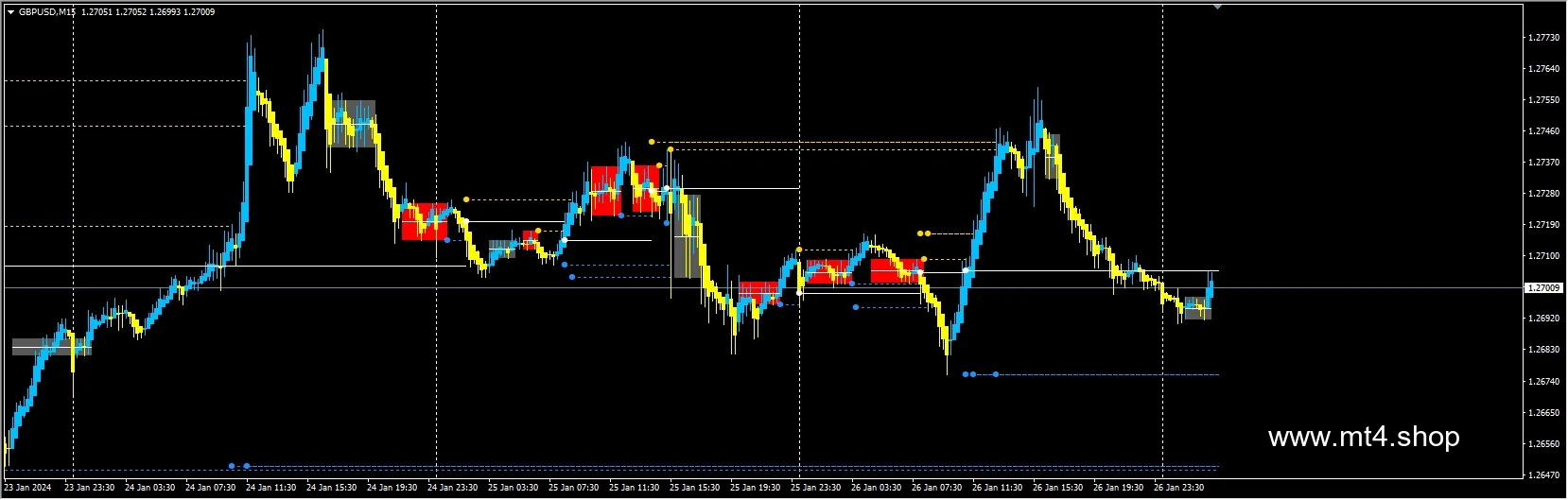Screen dimensions: 1568x500
Task: Click price level 1.27370 on the scale
Action: click(1544, 163)
